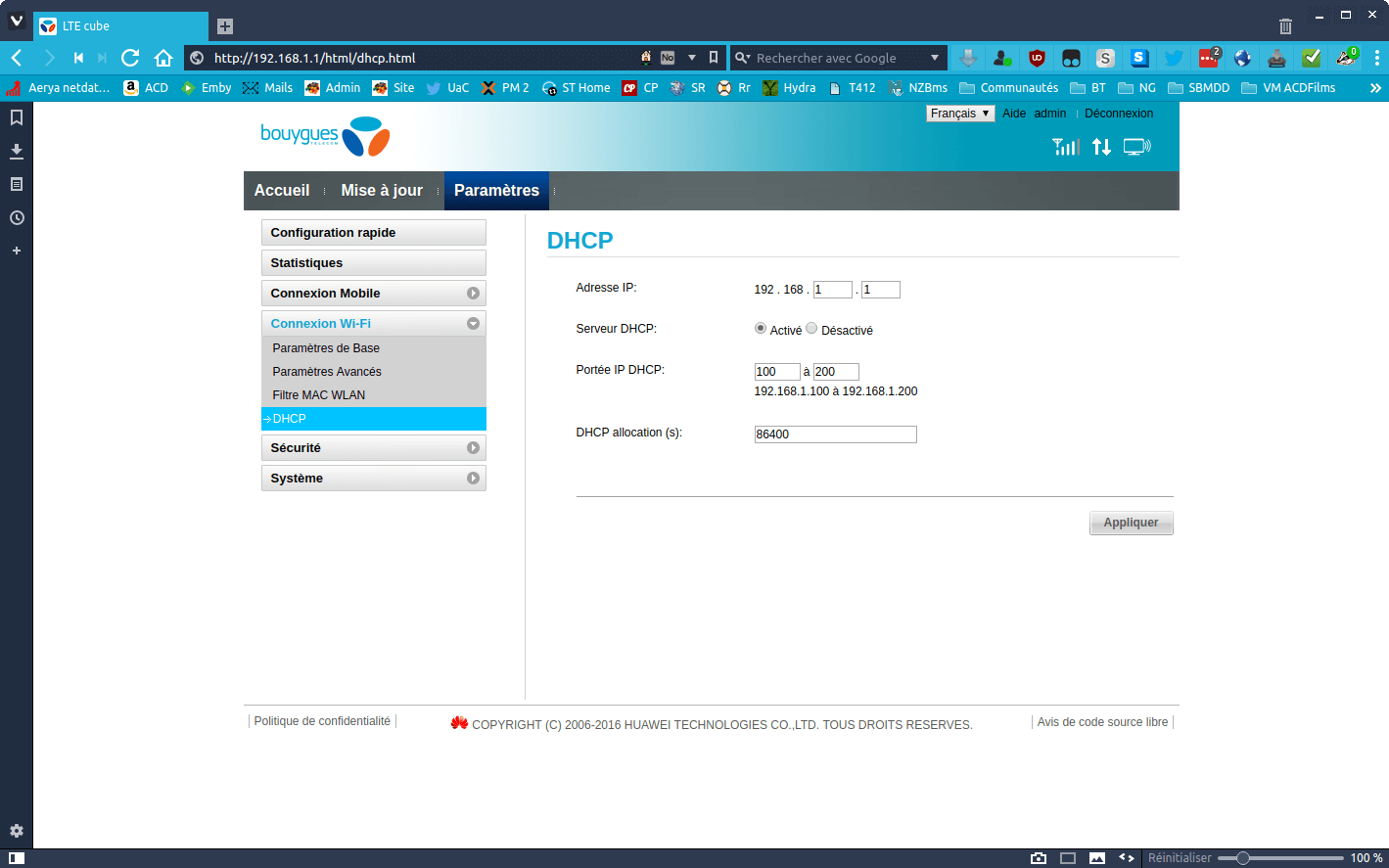Click the DHCP allocation input field
Screen dimensions: 1389x868
pos(835,434)
